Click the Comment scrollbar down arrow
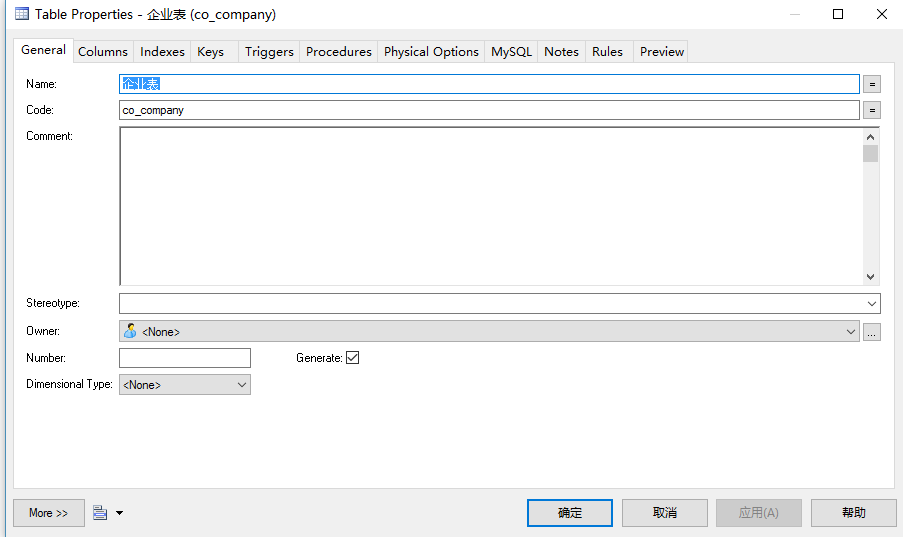Image resolution: width=903 pixels, height=537 pixels. tap(870, 277)
